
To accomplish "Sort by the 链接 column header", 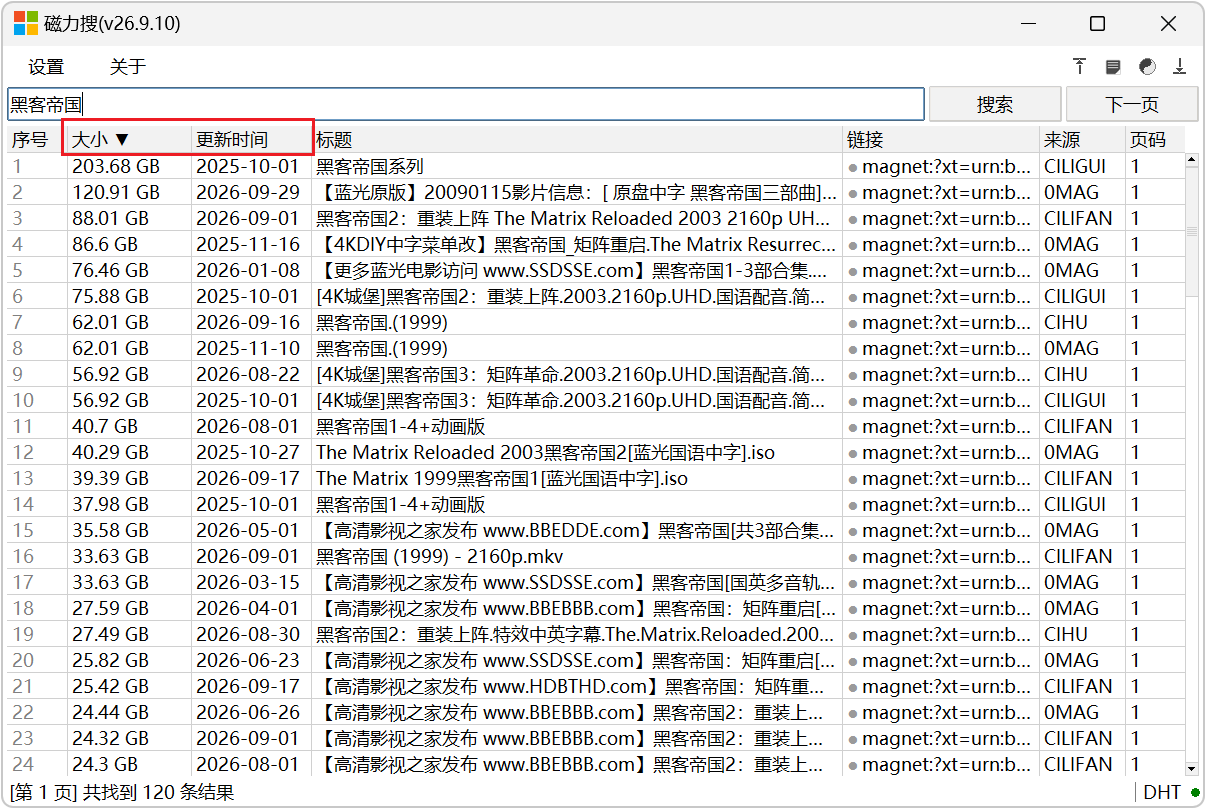I will tap(941, 140).
